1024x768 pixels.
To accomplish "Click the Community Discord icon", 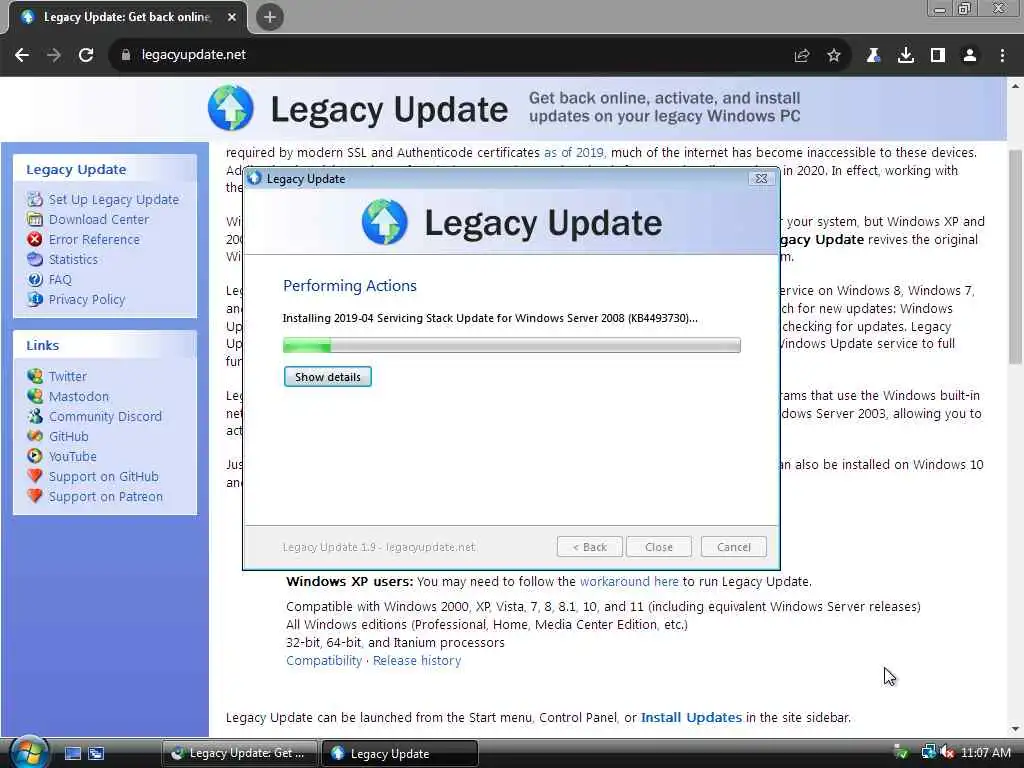I will point(35,416).
